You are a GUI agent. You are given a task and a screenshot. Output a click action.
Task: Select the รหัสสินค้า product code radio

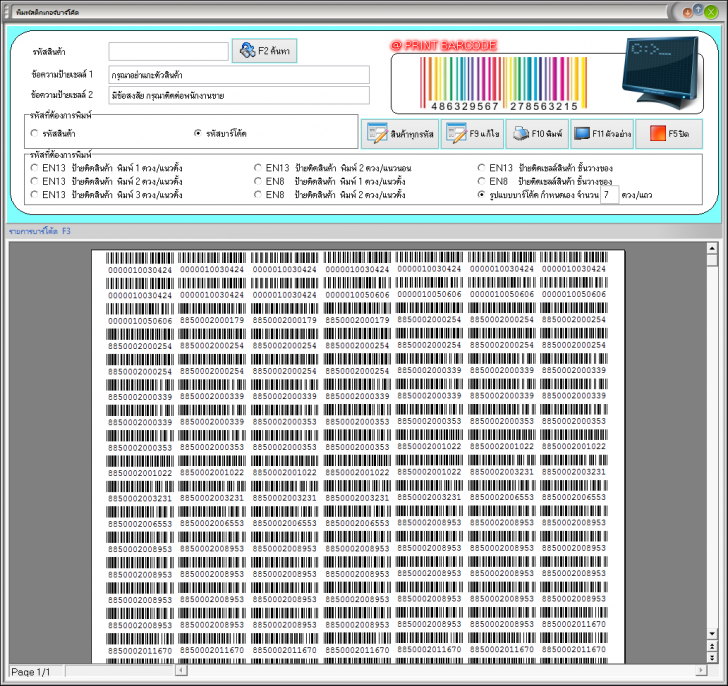[34, 133]
